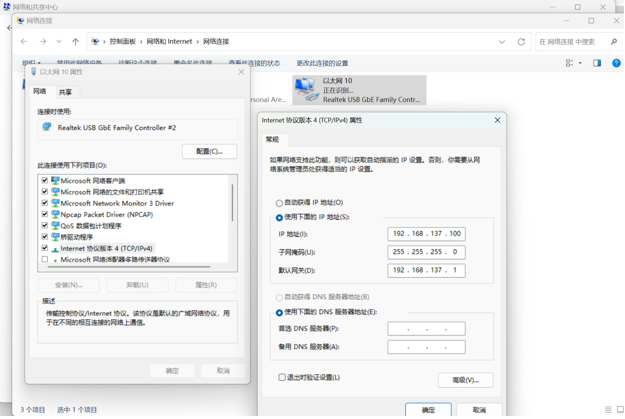The width and height of the screenshot is (625, 419).
Task: Open the blue Help icon
Action: (616, 63)
